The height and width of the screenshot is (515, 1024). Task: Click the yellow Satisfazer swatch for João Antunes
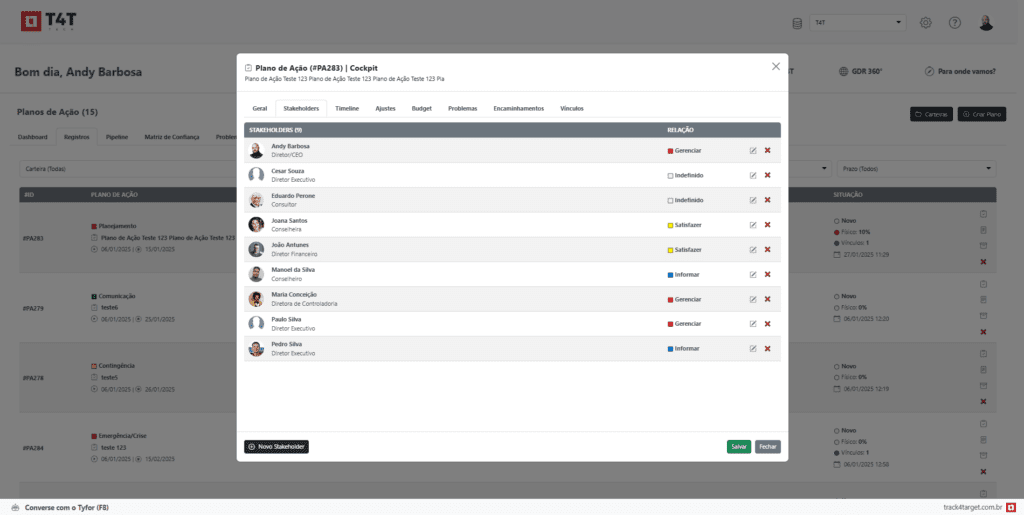(x=670, y=250)
